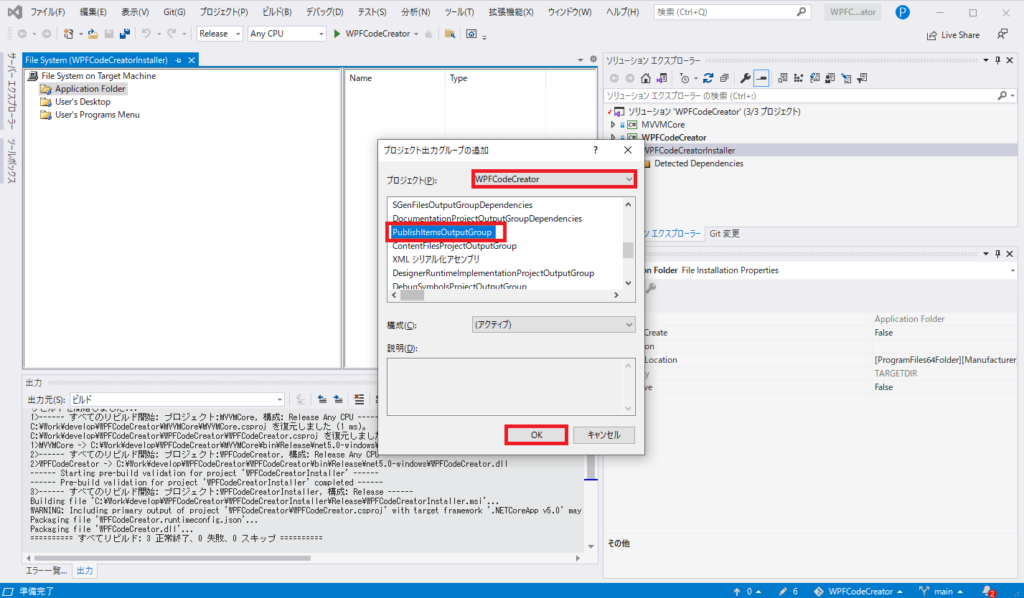Click the Output panel horizontal scrollbar
1024x598 pixels.
point(172,558)
